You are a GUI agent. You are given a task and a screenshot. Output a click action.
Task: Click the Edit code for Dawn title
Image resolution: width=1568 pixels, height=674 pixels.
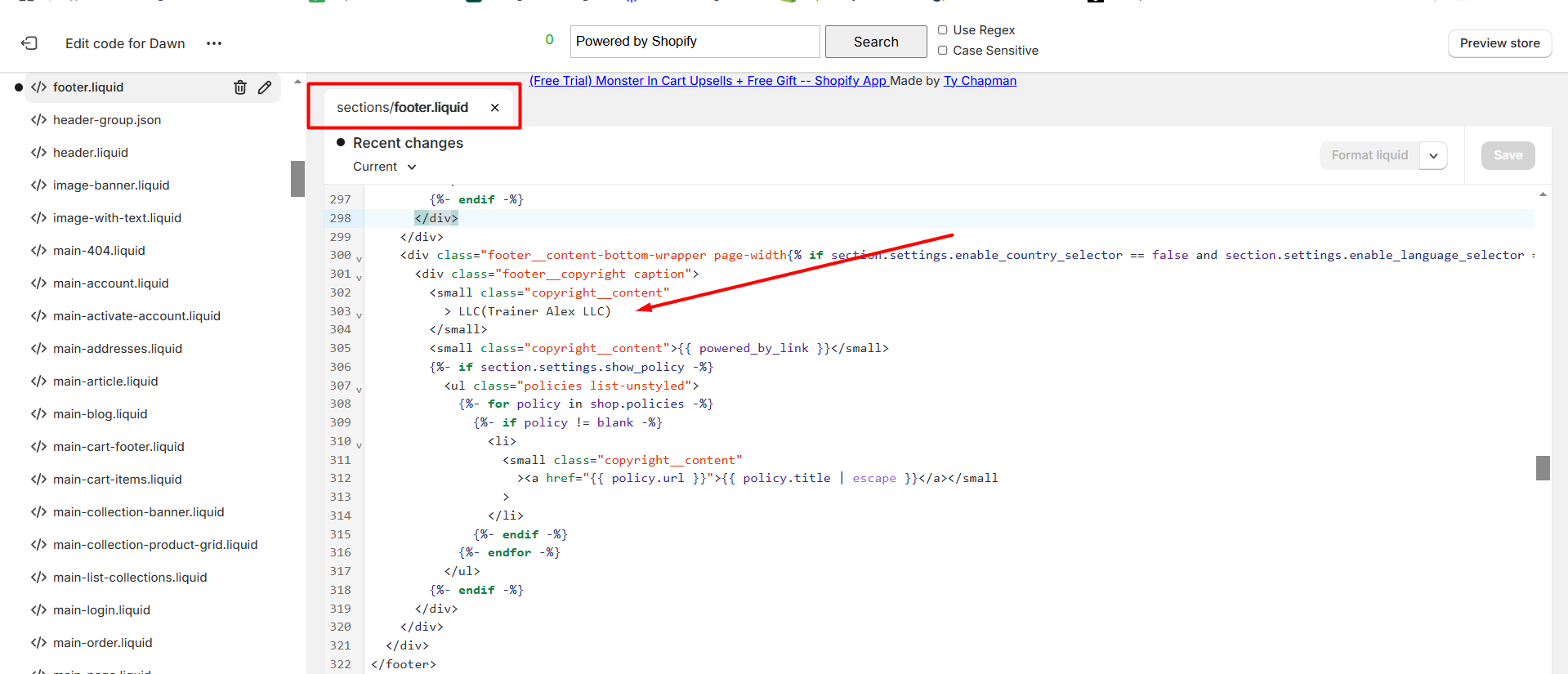(125, 43)
